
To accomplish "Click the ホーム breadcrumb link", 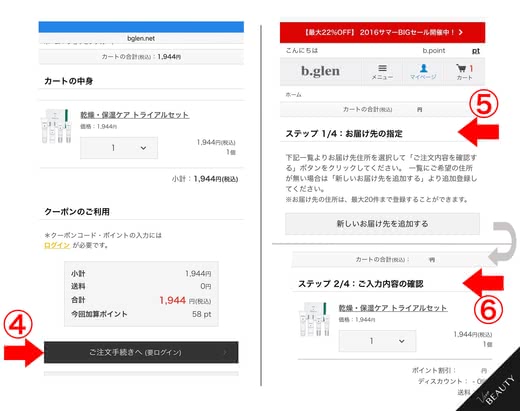I will coord(293,95).
